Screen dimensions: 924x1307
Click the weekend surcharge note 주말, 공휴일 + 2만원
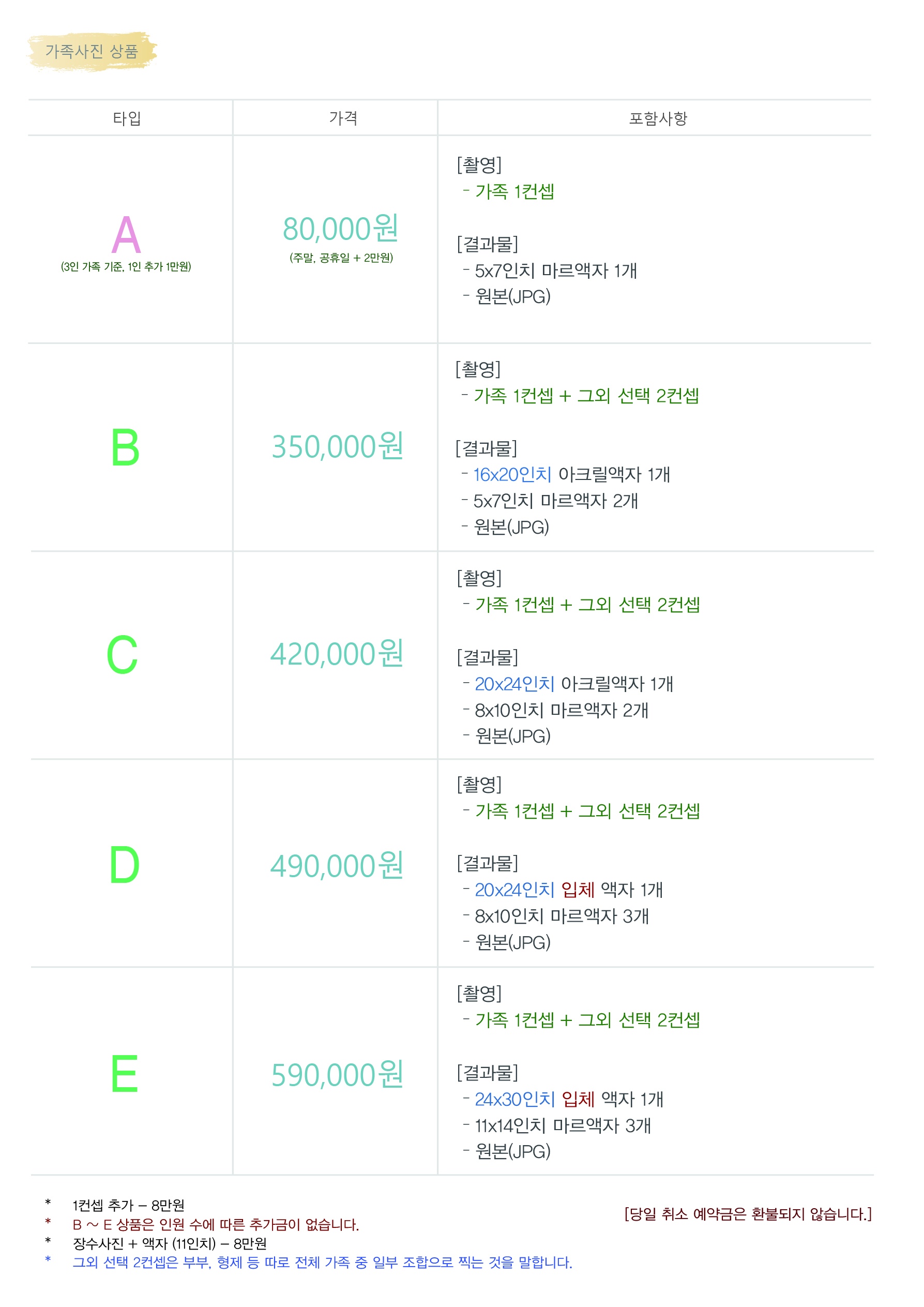[x=341, y=258]
